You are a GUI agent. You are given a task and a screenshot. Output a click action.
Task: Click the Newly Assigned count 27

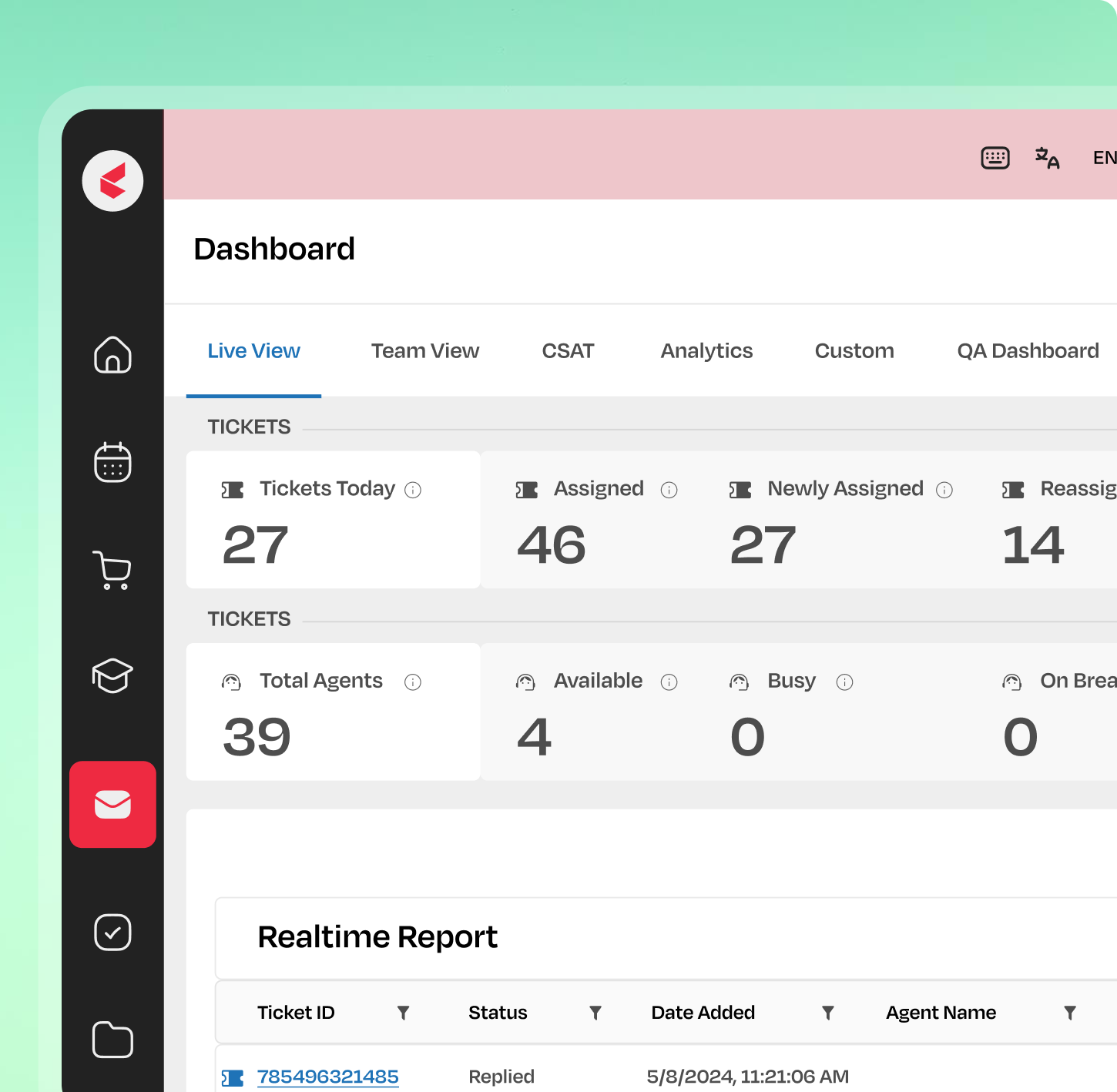tap(763, 545)
